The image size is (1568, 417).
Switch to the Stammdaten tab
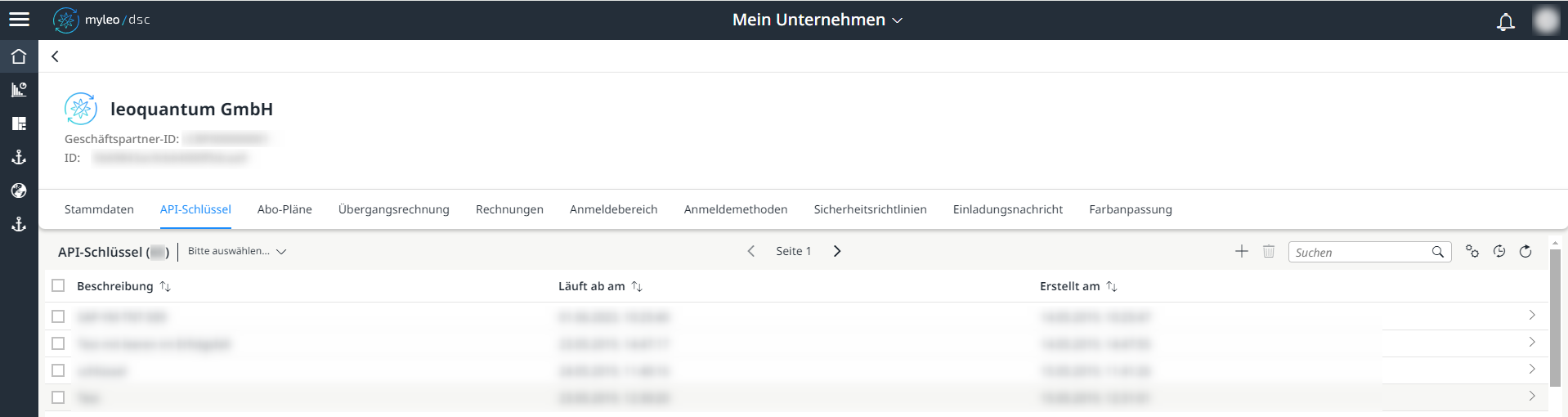point(99,209)
